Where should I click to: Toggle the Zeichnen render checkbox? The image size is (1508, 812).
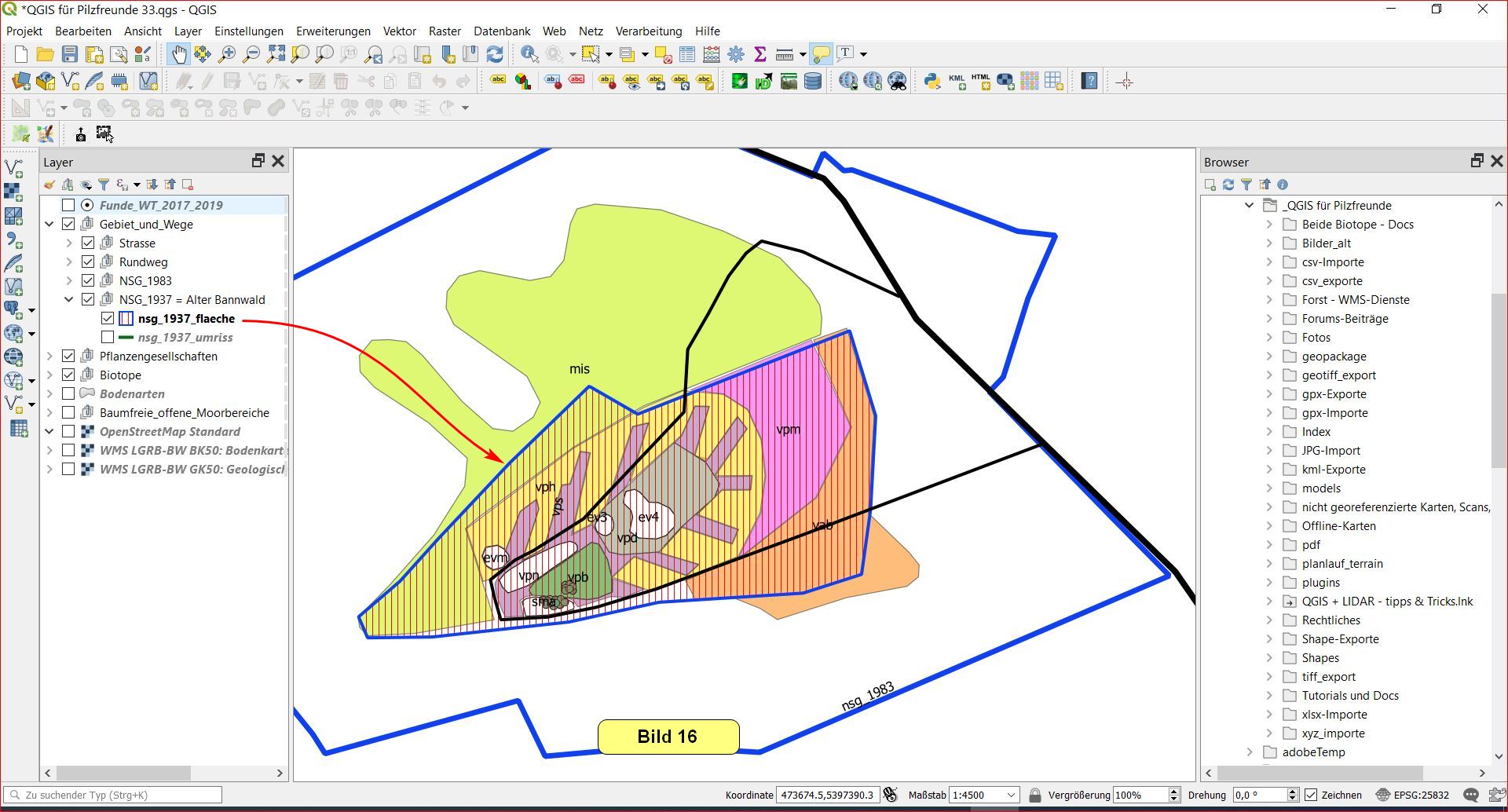[x=1311, y=795]
